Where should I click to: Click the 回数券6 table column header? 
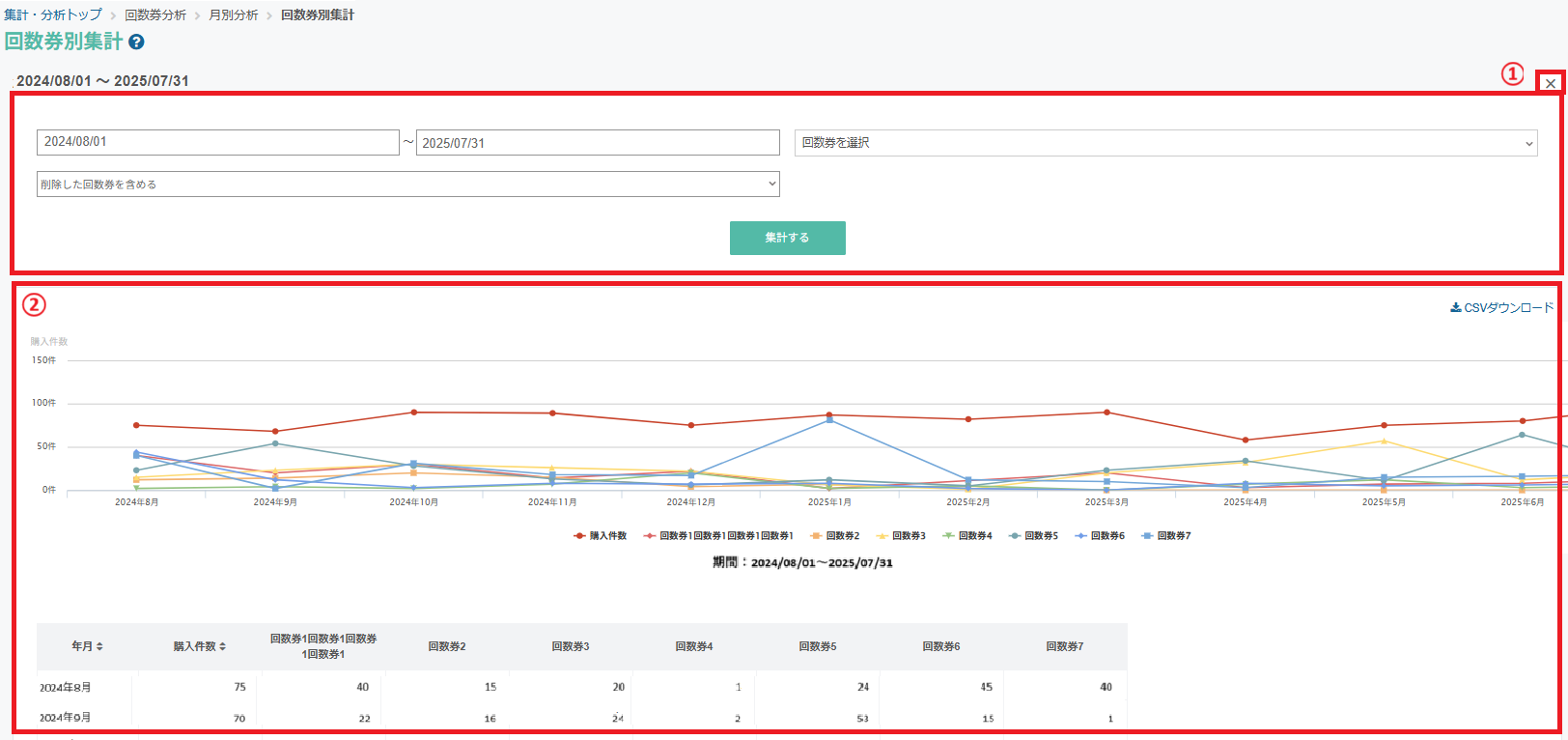coord(941,646)
